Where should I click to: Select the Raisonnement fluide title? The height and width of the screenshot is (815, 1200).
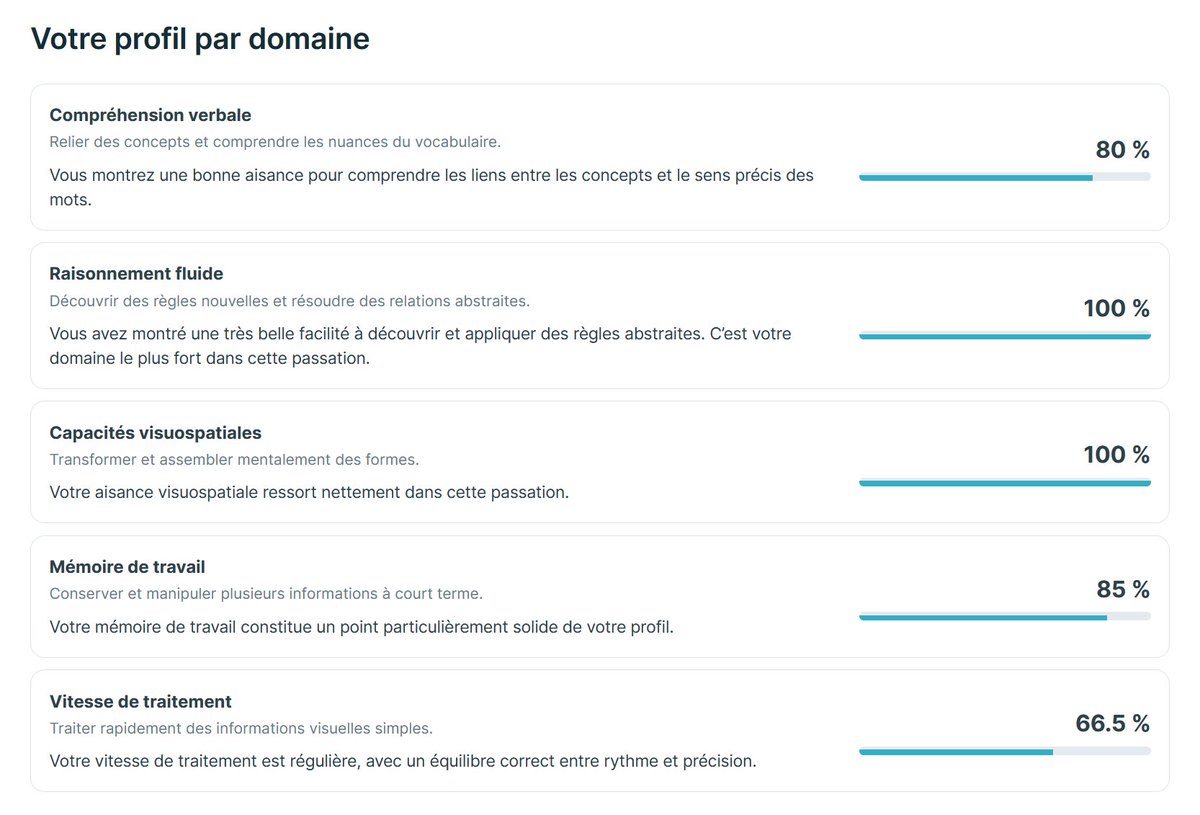point(136,274)
